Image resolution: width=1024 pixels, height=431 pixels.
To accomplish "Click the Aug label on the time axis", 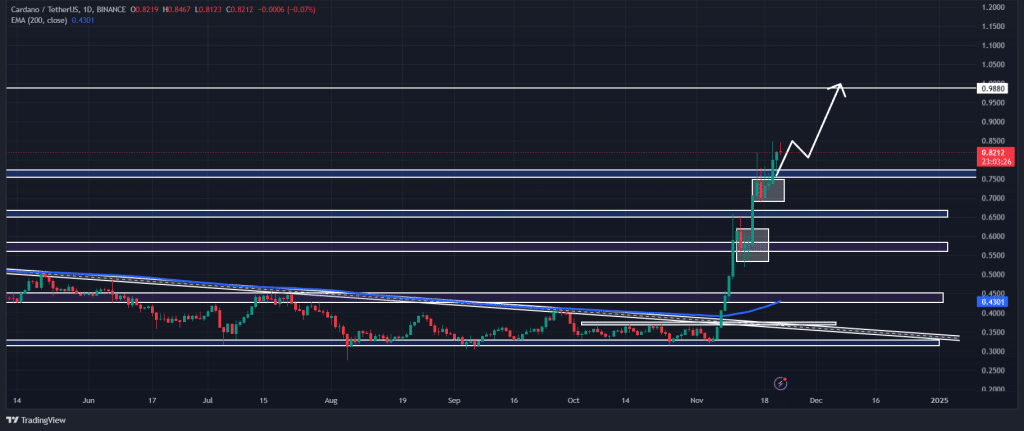I will click(x=332, y=400).
